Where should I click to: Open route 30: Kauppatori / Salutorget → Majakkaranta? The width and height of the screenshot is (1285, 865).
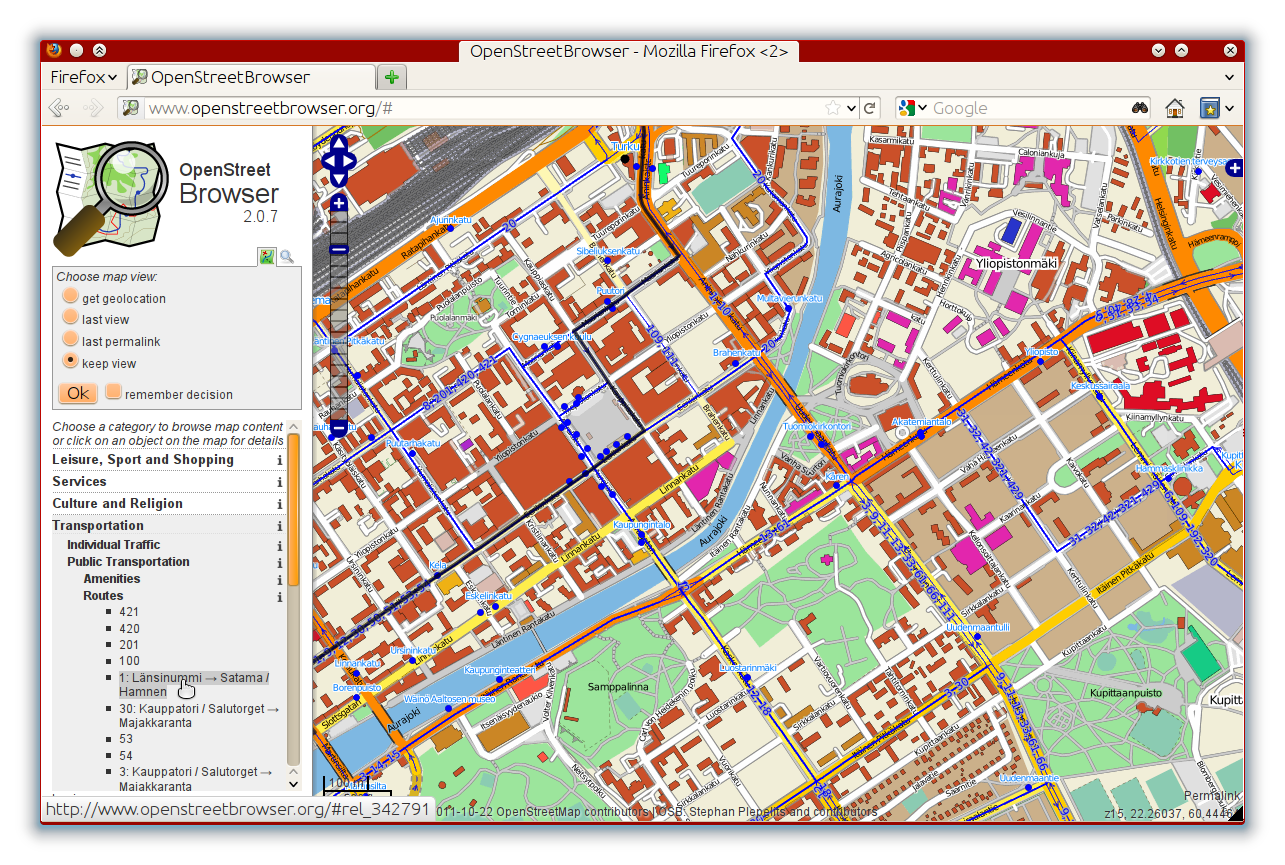pos(199,716)
